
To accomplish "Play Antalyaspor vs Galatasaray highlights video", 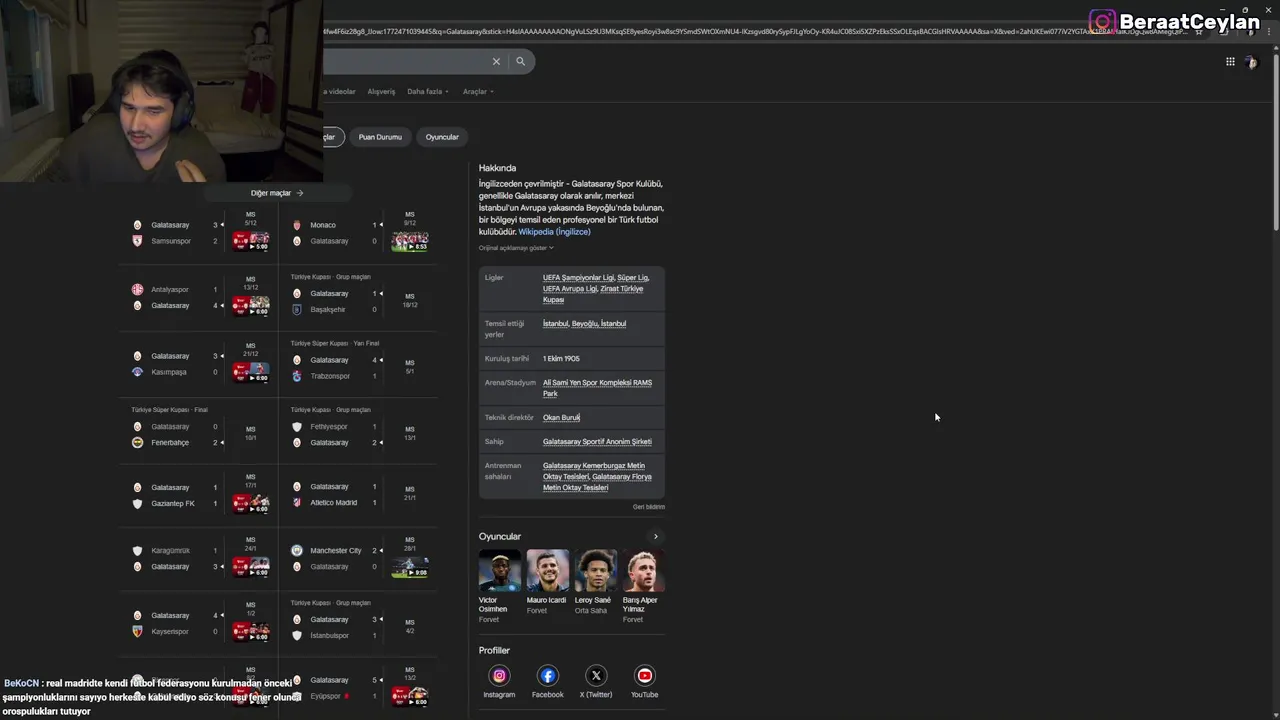I will point(251,306).
